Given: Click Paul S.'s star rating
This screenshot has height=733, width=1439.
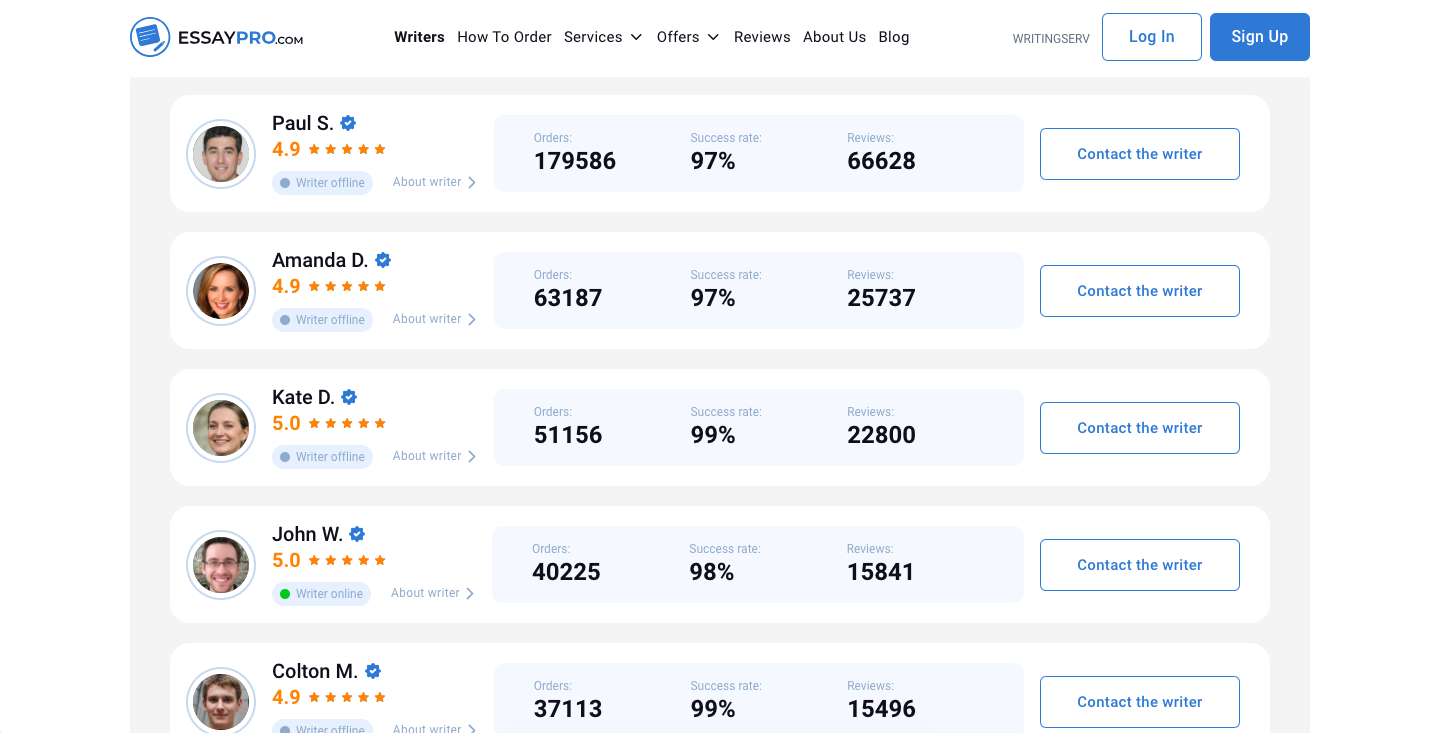Looking at the screenshot, I should click(346, 149).
